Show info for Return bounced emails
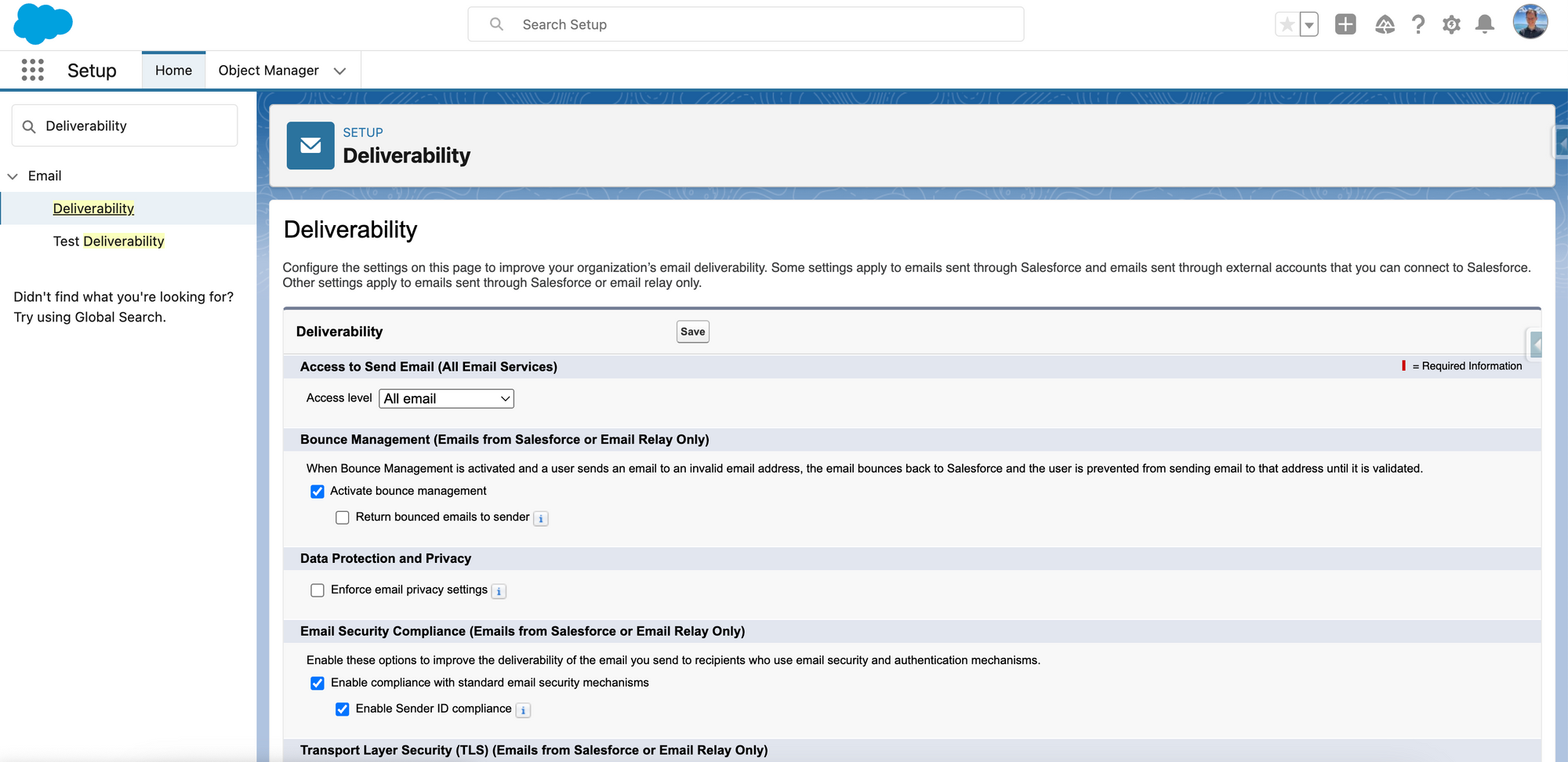1568x762 pixels. pyautogui.click(x=541, y=518)
